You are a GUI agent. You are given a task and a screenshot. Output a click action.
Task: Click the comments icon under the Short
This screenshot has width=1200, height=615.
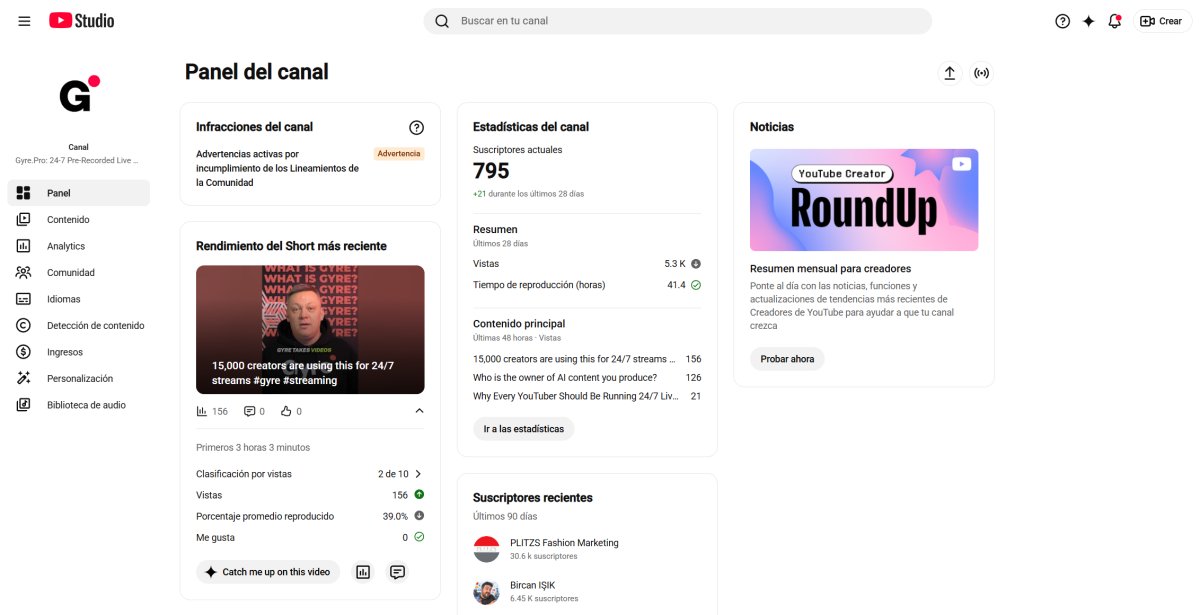point(250,411)
